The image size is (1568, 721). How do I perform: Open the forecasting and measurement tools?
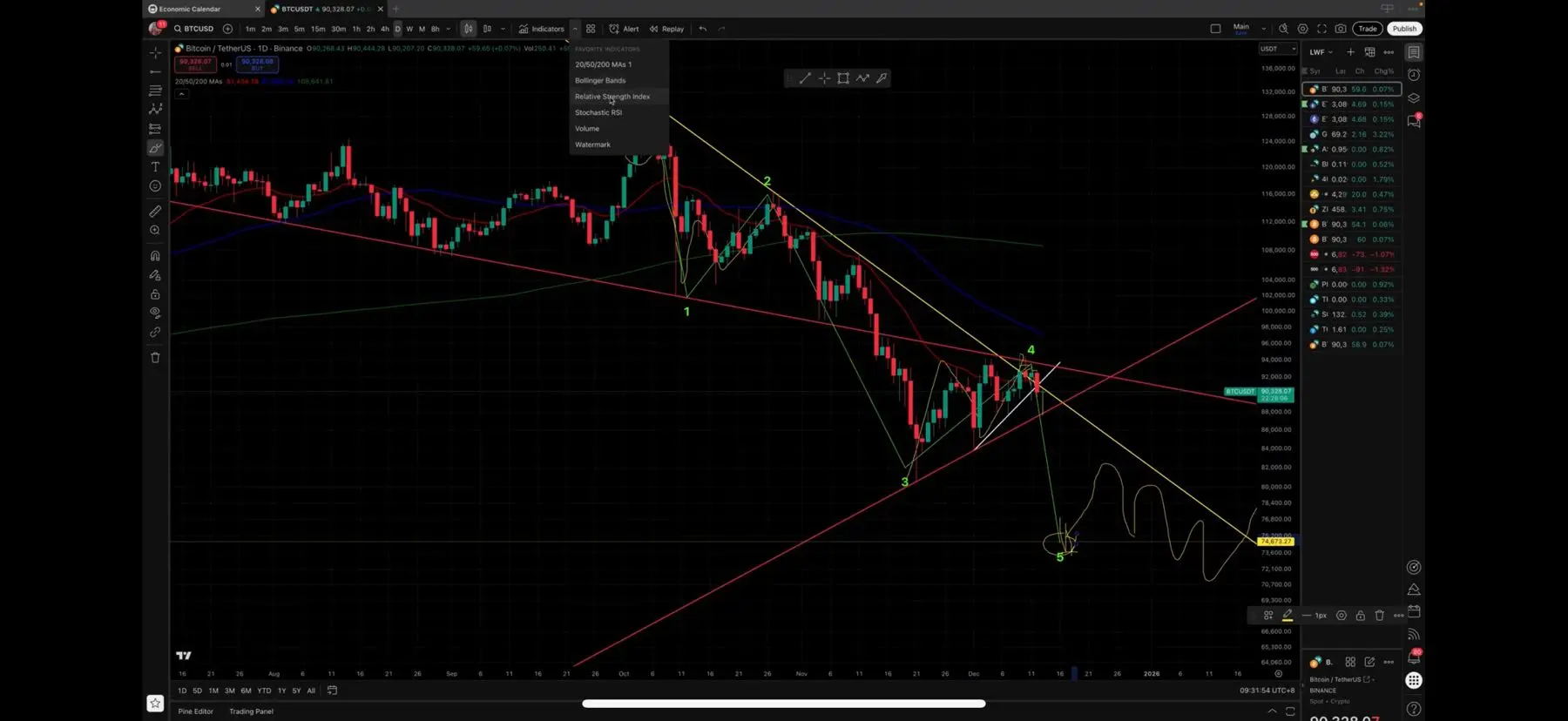(155, 129)
